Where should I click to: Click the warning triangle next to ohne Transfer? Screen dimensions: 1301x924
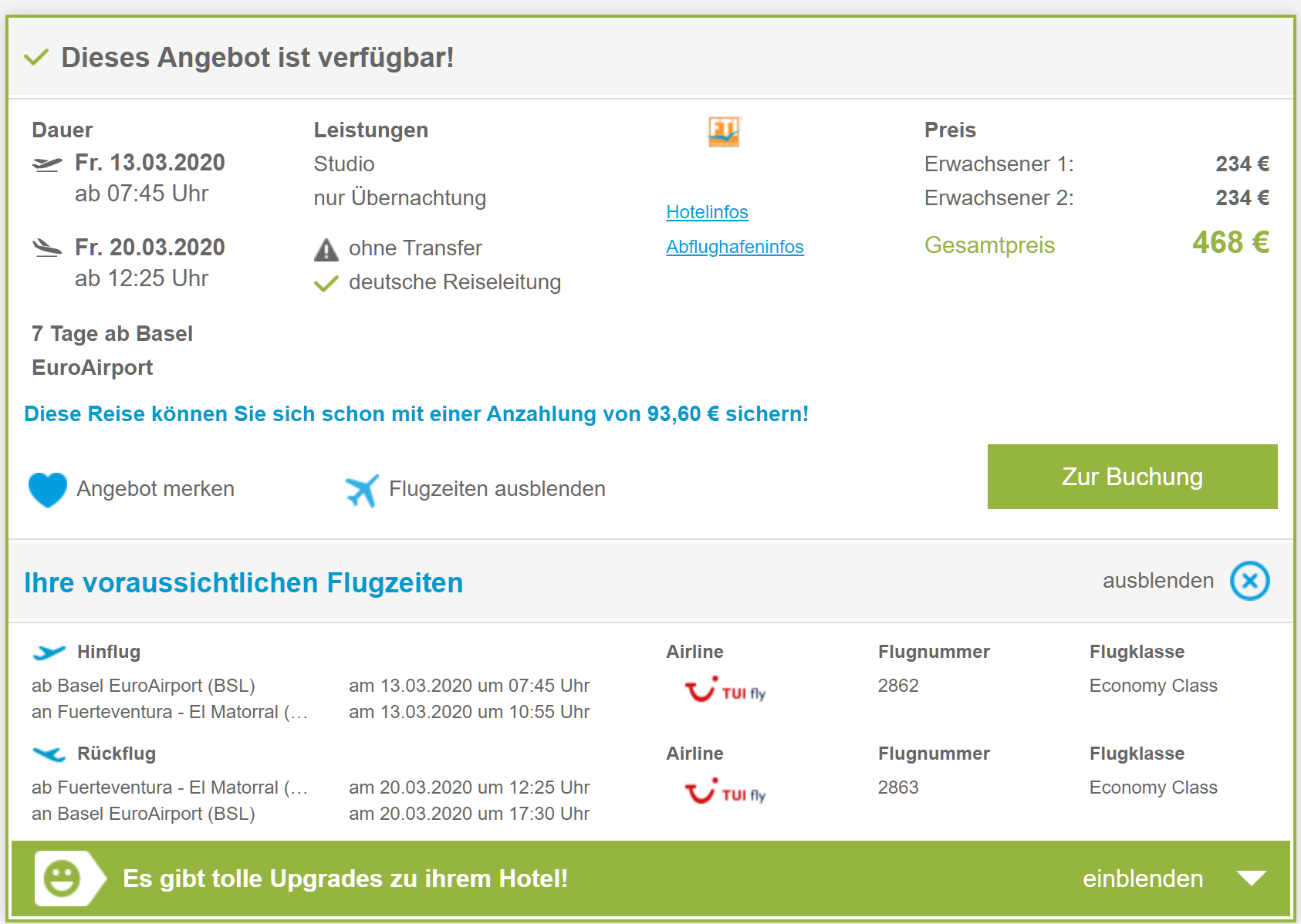pyautogui.click(x=326, y=249)
